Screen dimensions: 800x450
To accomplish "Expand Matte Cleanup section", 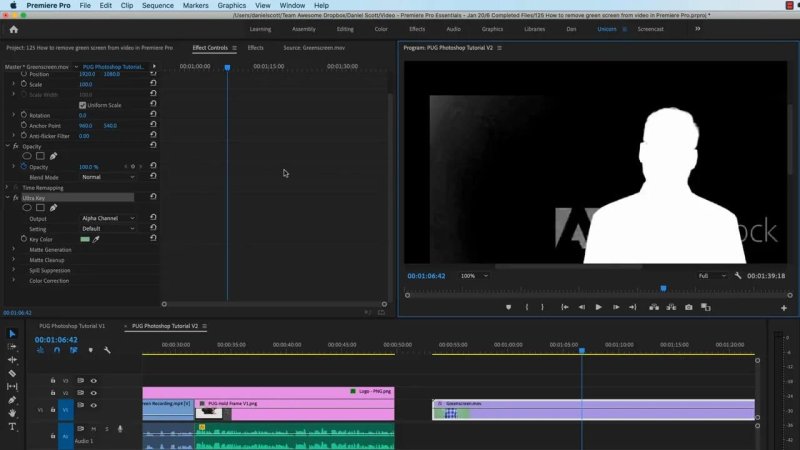I will click(13, 260).
